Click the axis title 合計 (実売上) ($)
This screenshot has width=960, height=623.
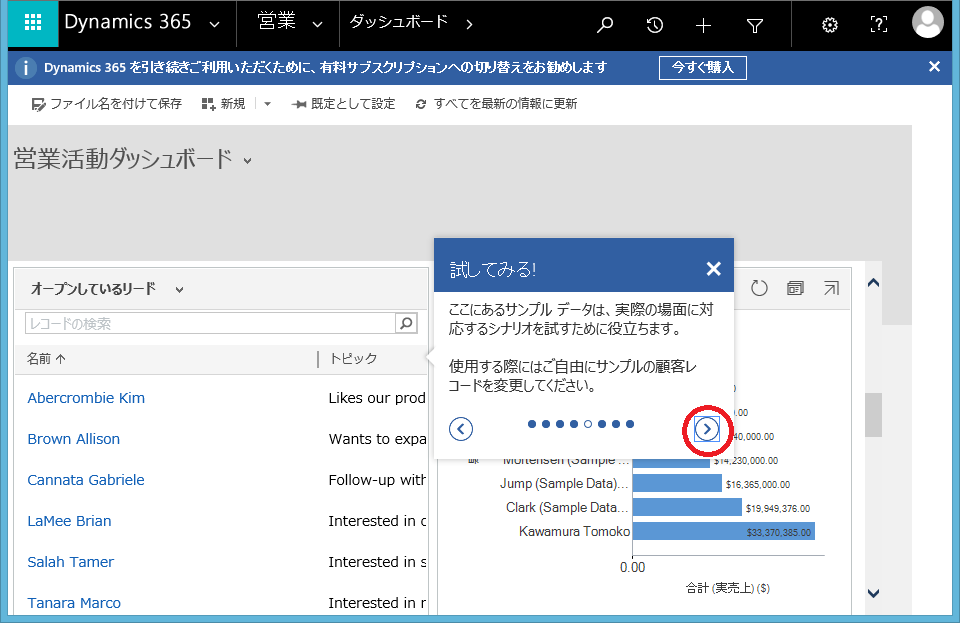(x=727, y=588)
